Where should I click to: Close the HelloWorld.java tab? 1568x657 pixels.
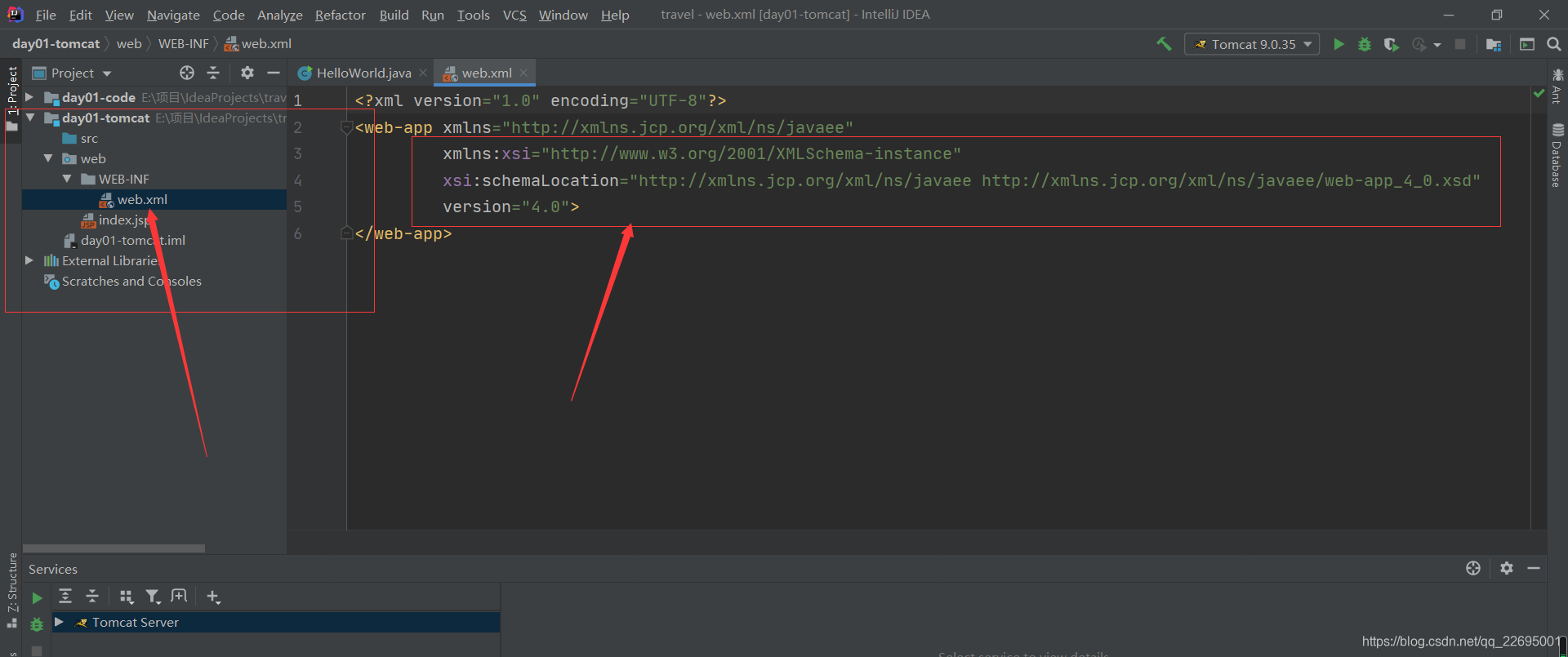(423, 73)
